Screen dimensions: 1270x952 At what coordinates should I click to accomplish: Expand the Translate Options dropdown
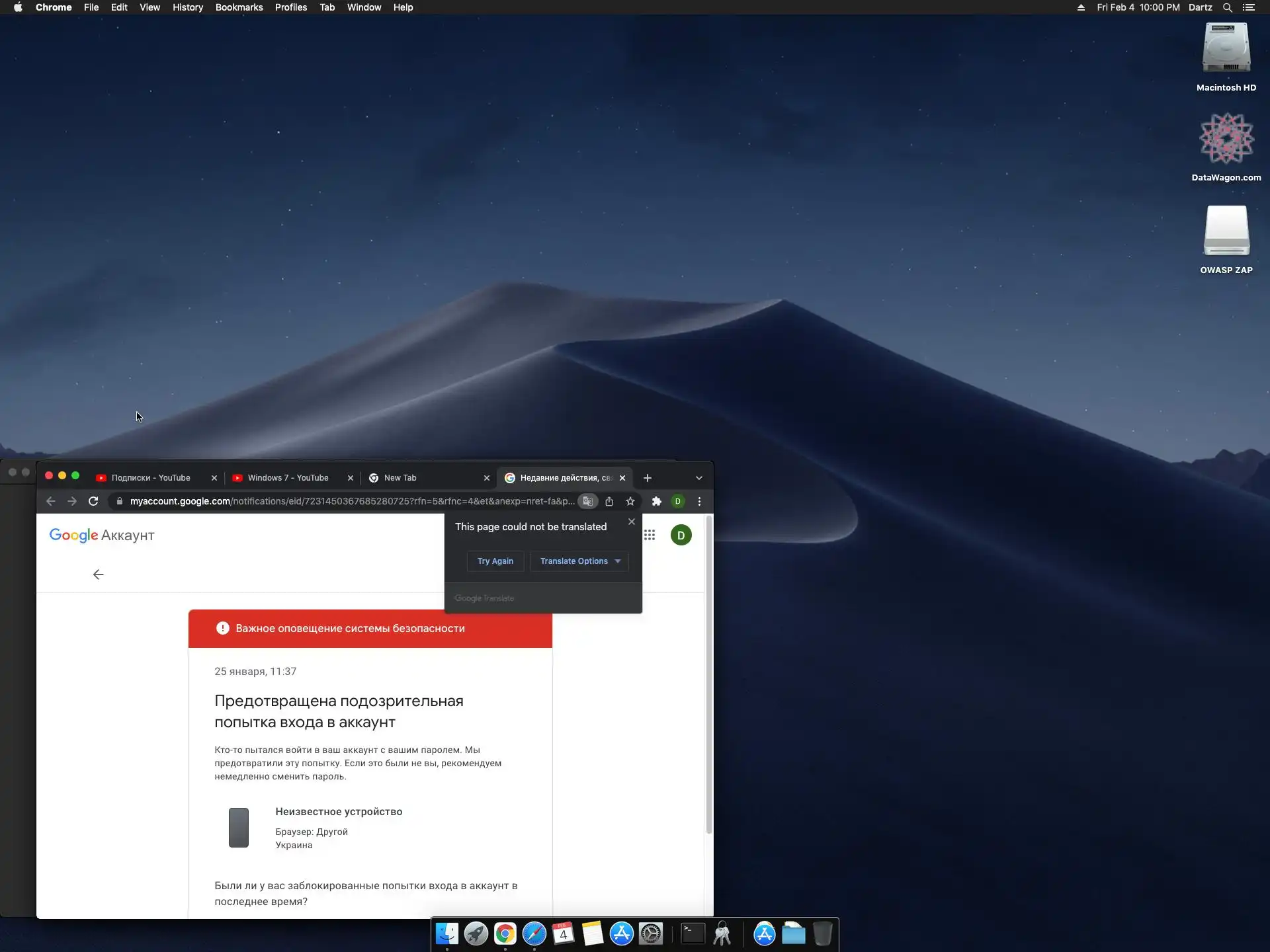(x=579, y=561)
